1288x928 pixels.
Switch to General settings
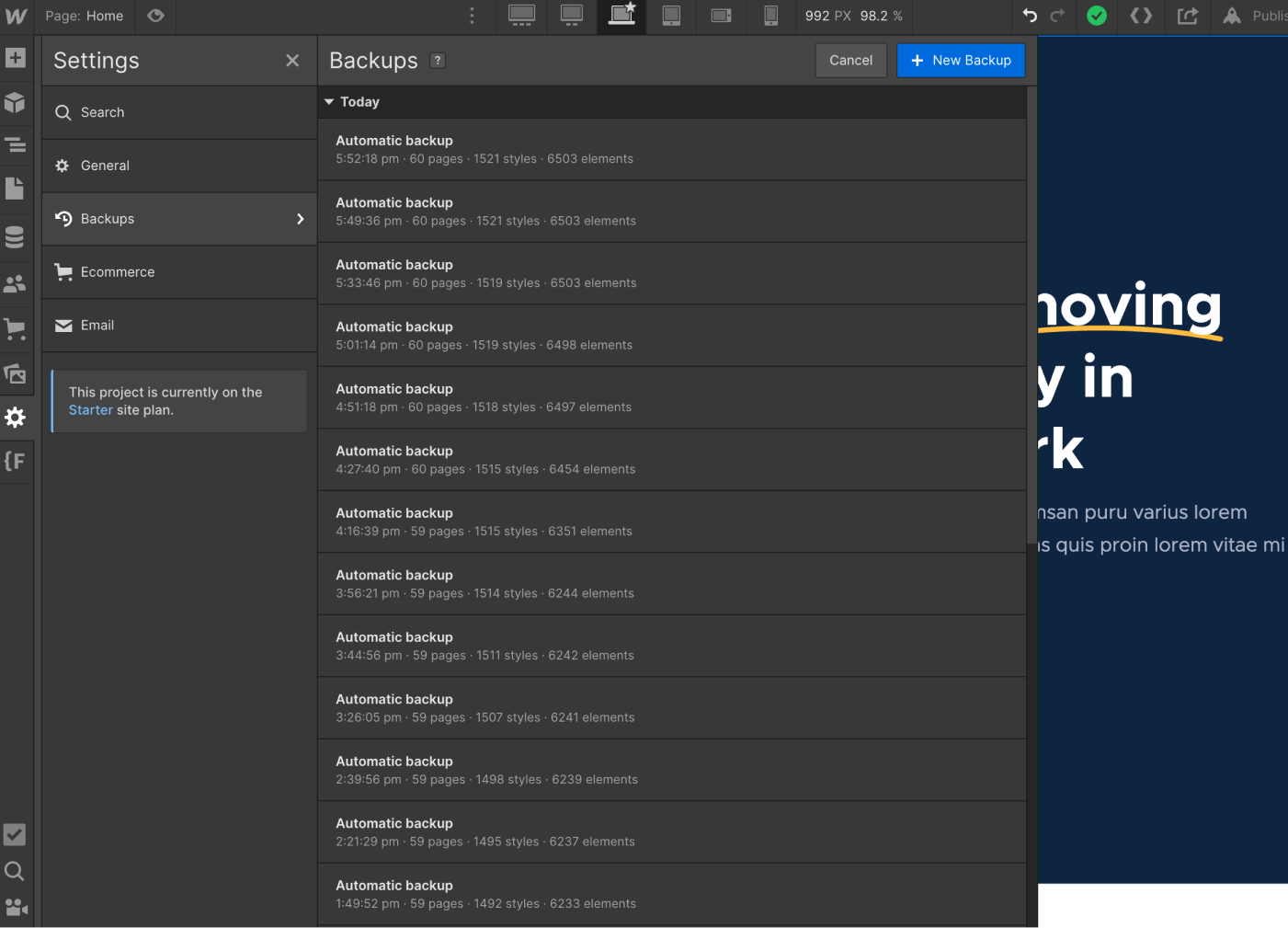pos(105,166)
